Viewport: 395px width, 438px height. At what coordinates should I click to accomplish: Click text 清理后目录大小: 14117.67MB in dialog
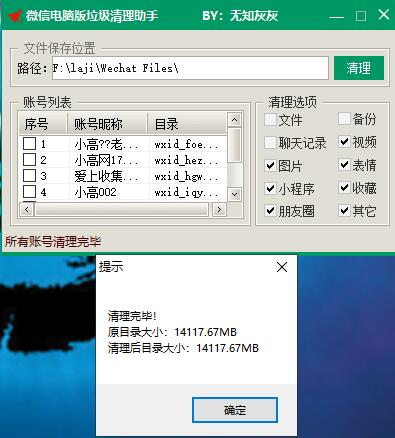coord(183,348)
